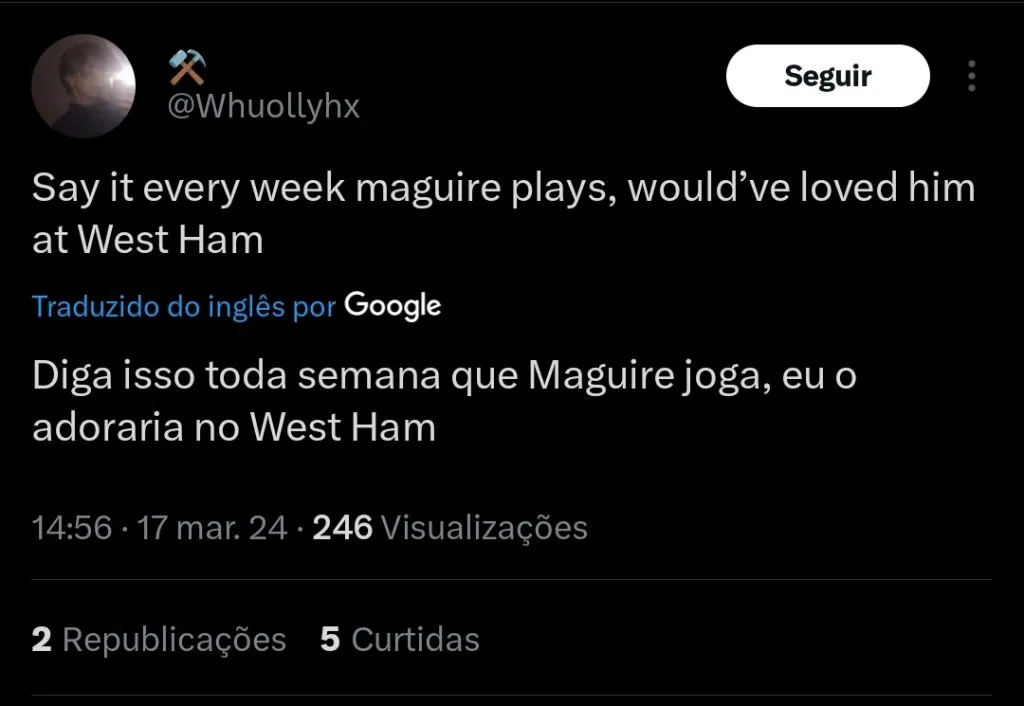Viewport: 1024px width, 706px height.
Task: Click the Google logo in translation credit
Action: pyautogui.click(x=392, y=306)
